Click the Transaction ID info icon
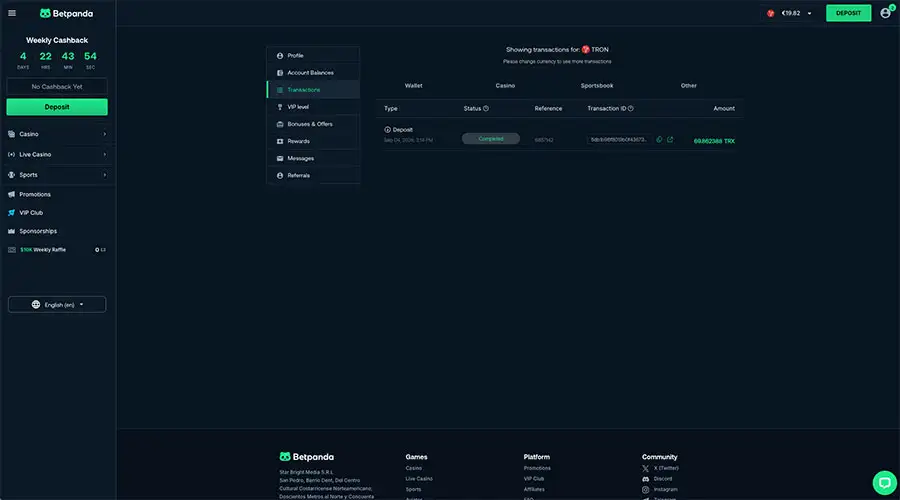 tap(631, 108)
